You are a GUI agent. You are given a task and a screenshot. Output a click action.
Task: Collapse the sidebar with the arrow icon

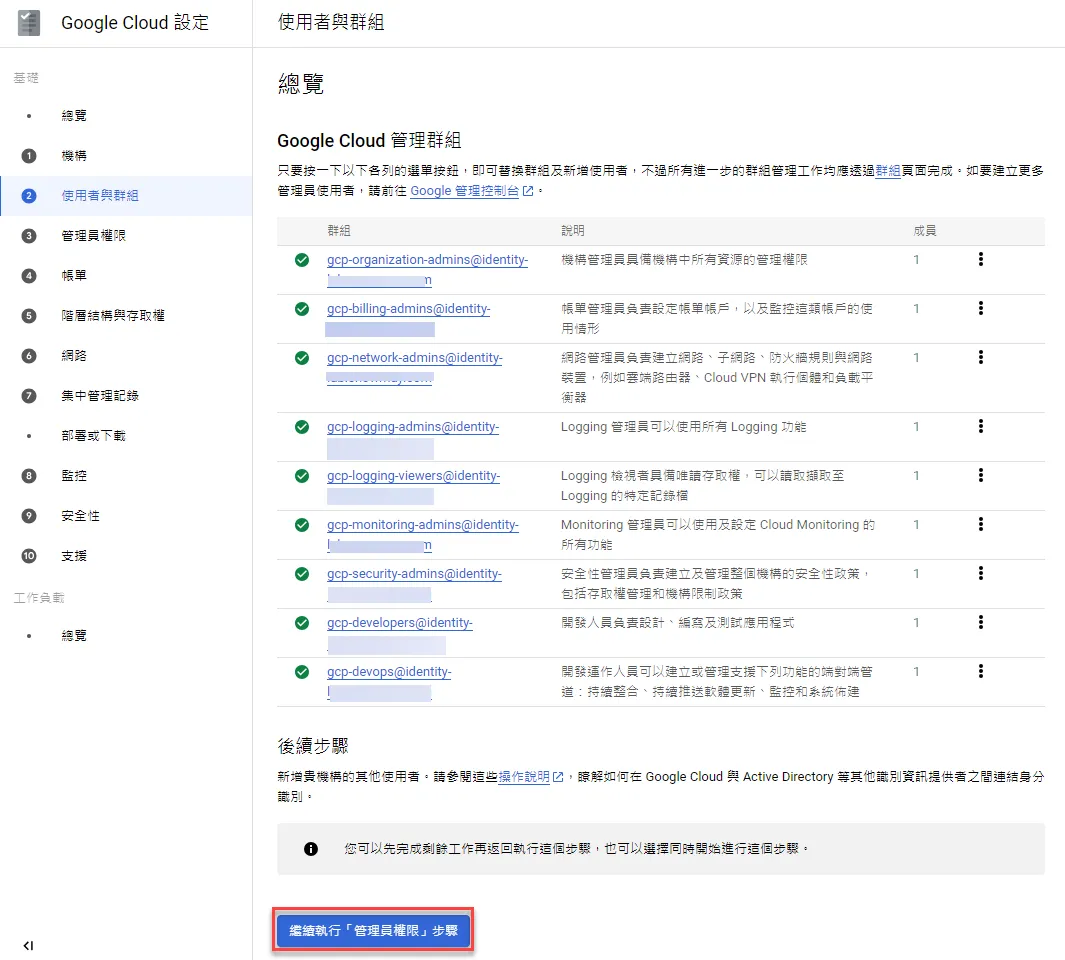28,945
